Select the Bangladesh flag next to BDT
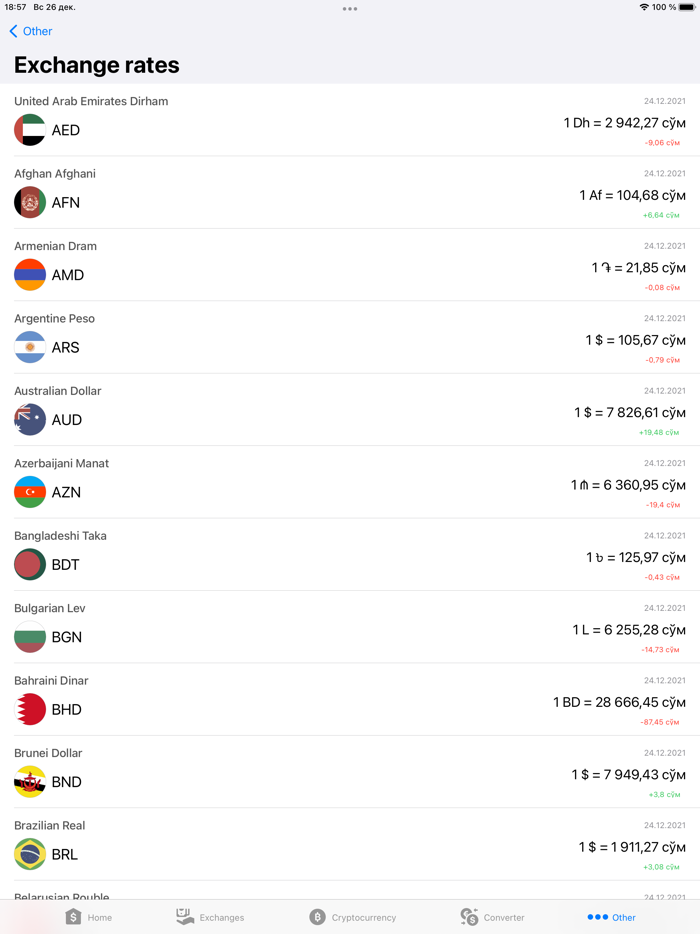700x934 pixels. click(29, 564)
